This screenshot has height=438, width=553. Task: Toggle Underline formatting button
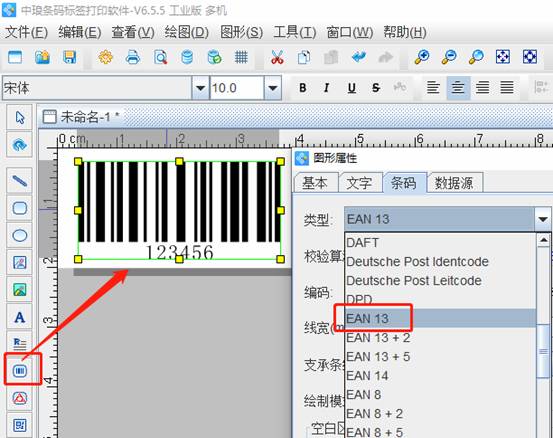[x=351, y=87]
